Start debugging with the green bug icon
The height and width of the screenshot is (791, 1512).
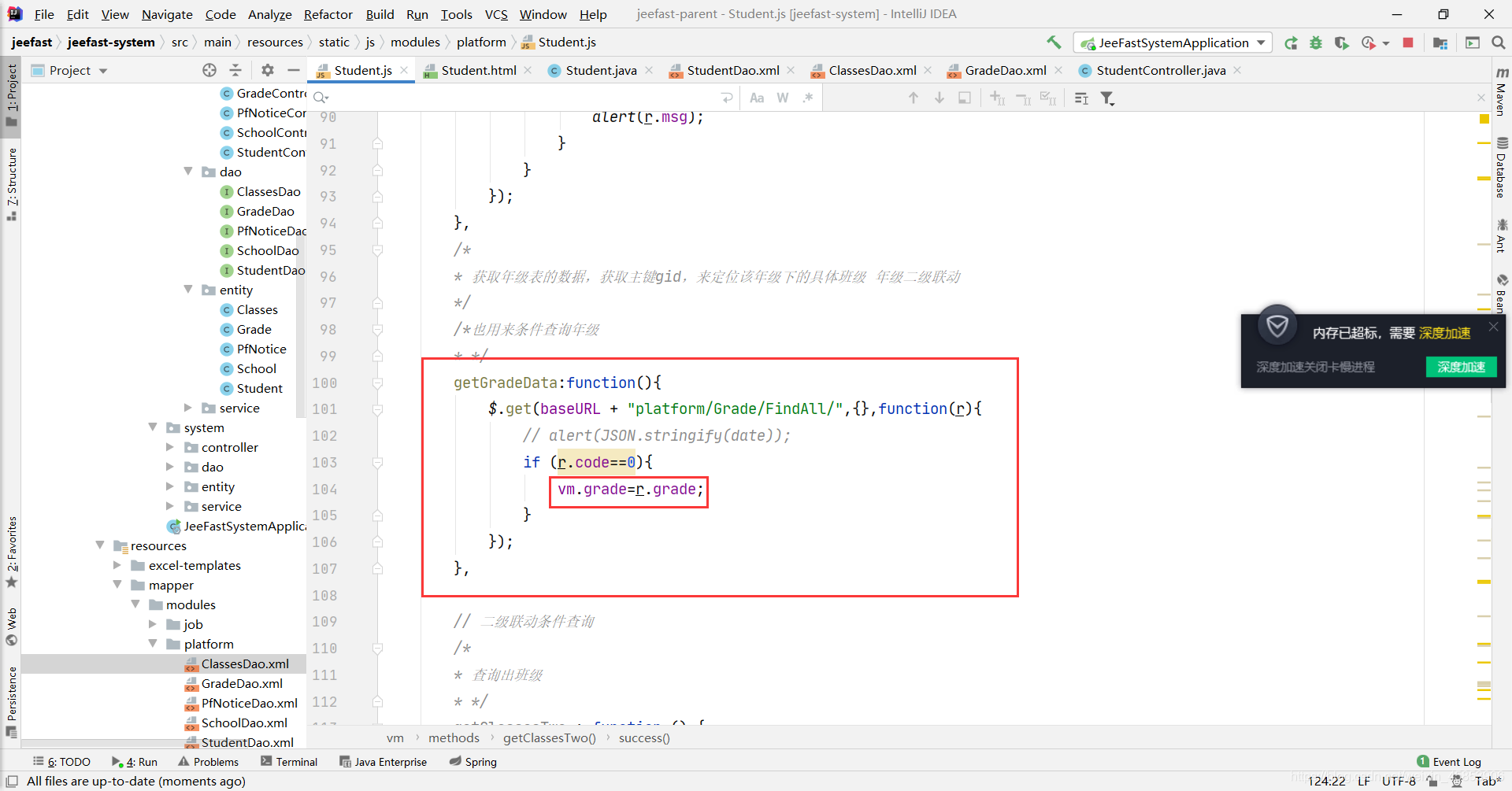pyautogui.click(x=1316, y=43)
